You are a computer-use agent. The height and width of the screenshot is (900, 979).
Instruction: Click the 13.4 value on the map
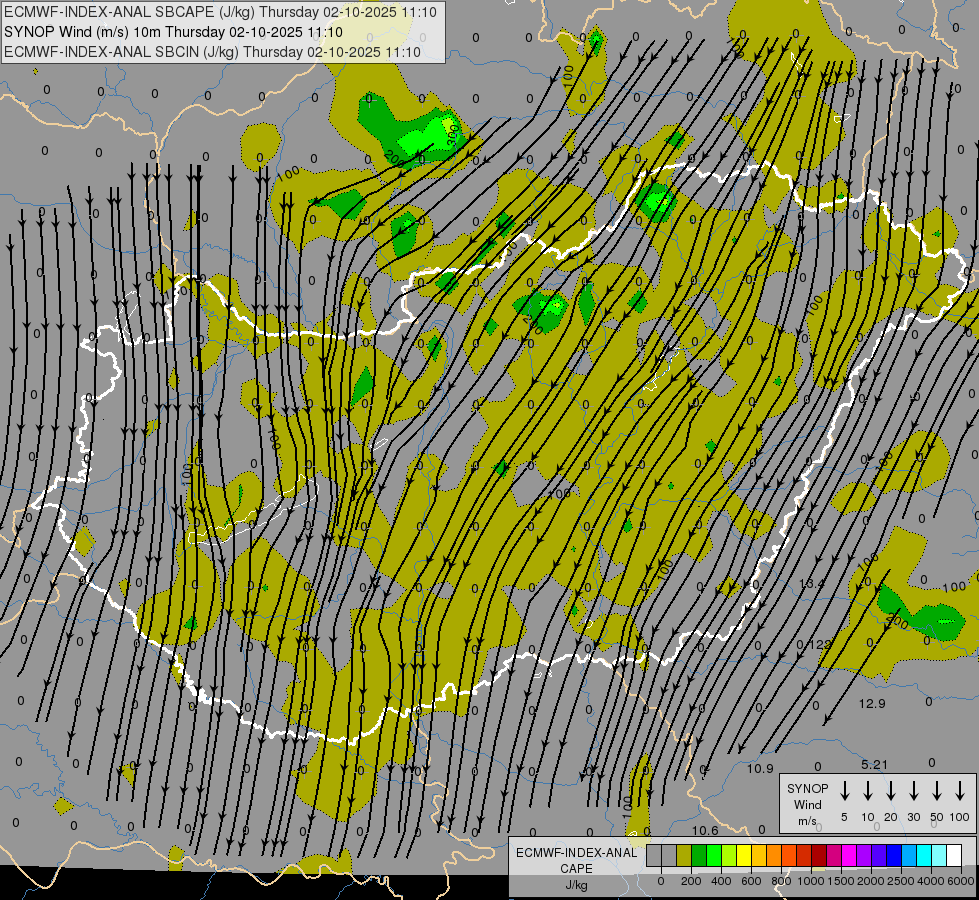coord(812,583)
